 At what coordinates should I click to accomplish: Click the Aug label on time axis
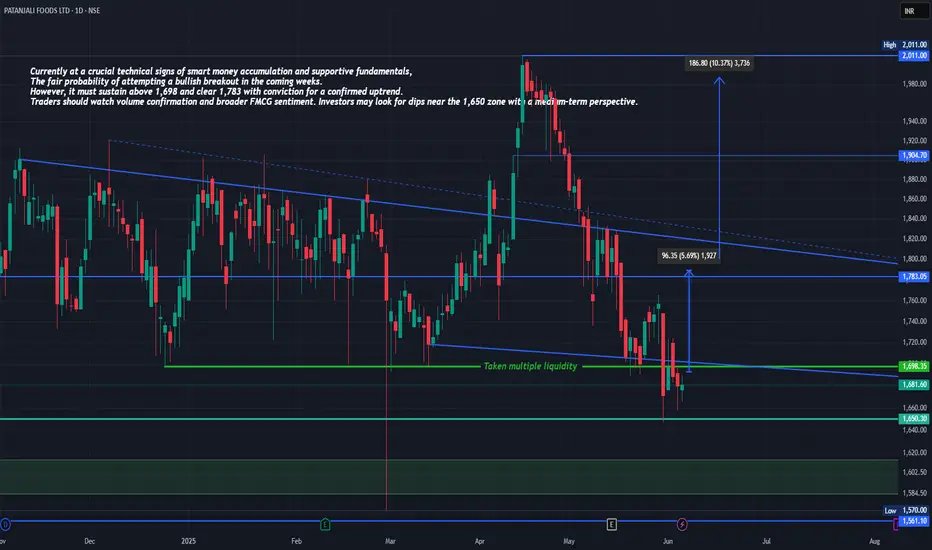874,541
